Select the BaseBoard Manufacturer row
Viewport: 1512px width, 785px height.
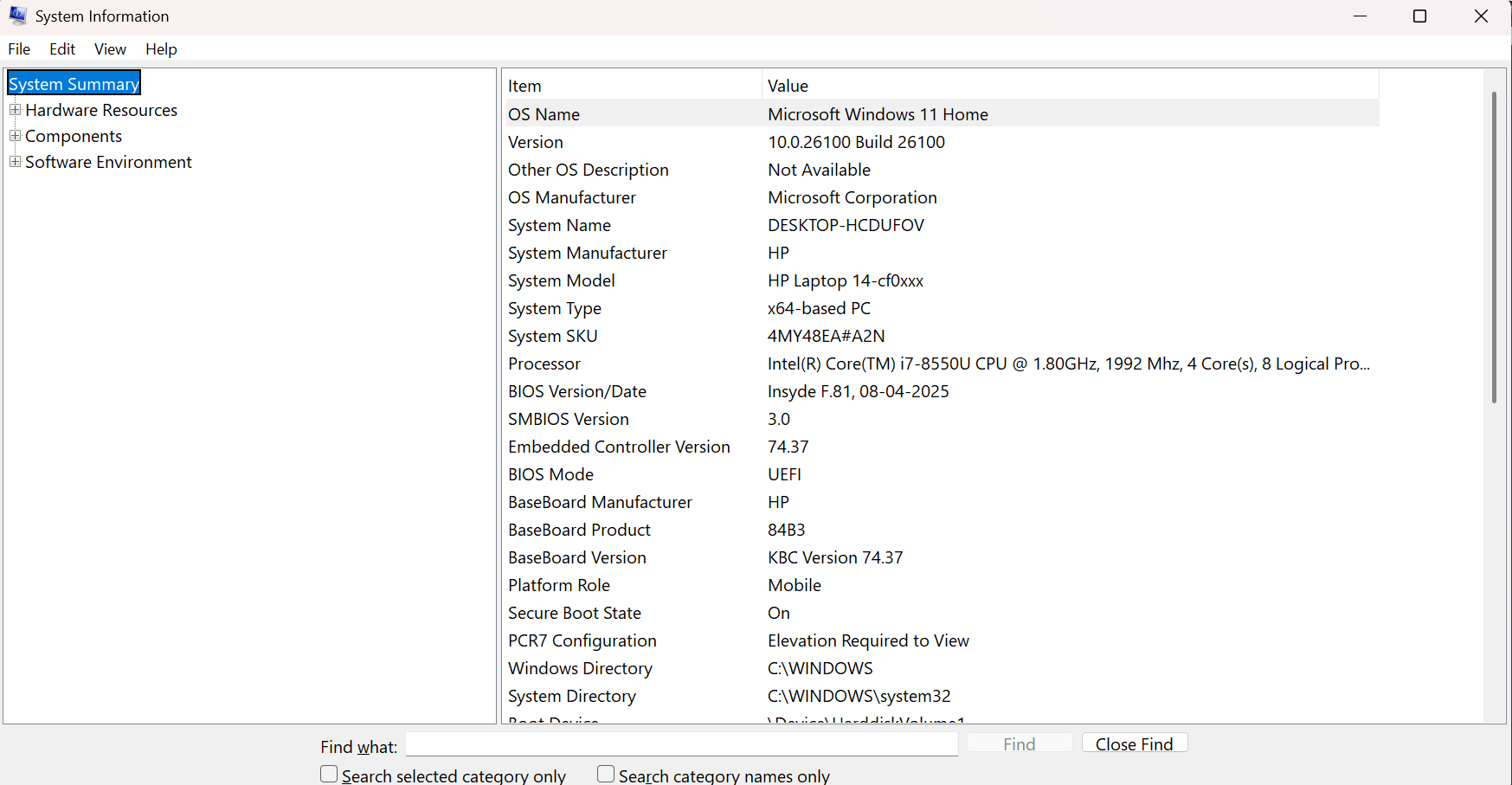coord(943,502)
